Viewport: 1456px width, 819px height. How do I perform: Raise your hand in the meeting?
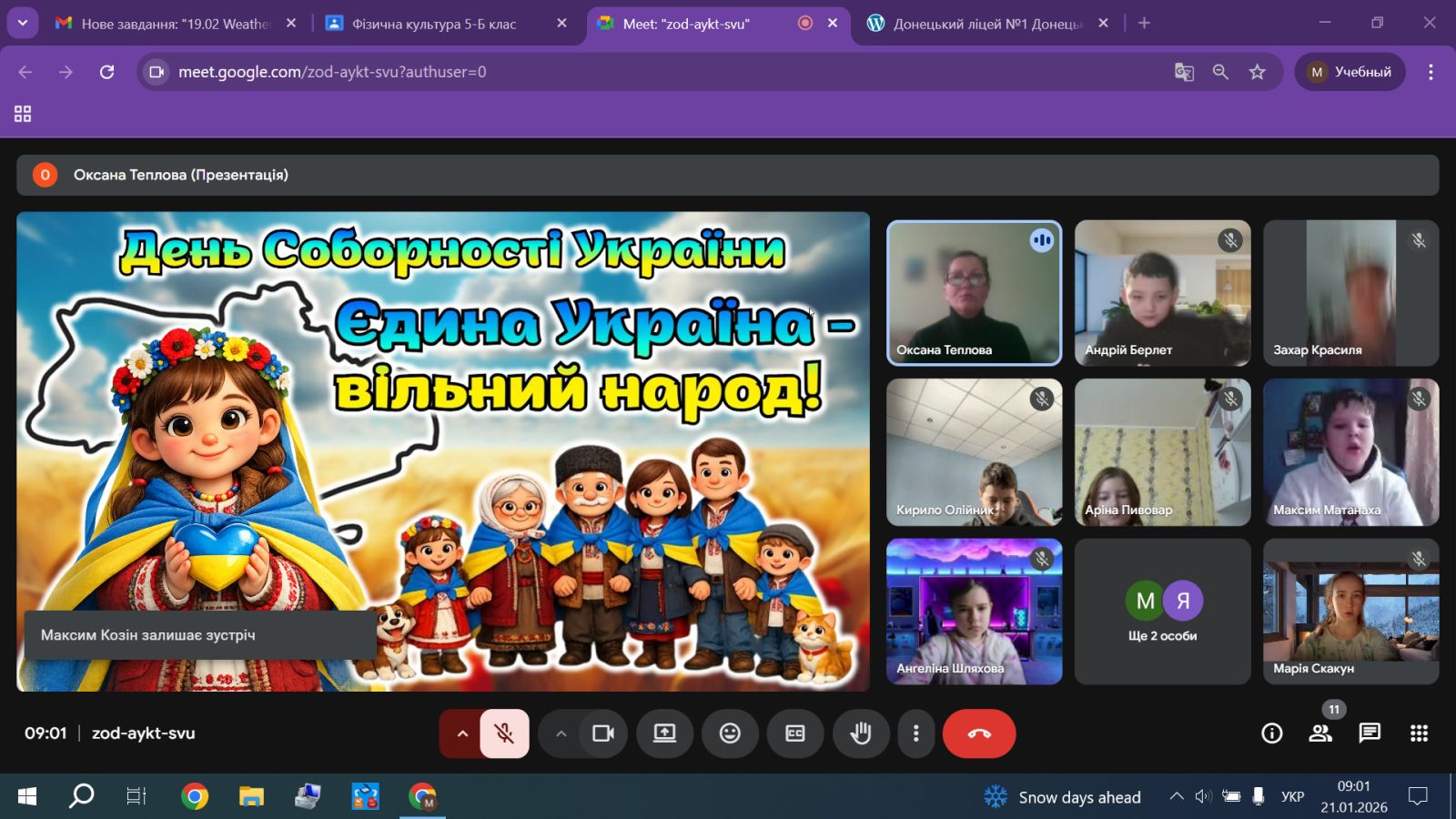(x=860, y=733)
